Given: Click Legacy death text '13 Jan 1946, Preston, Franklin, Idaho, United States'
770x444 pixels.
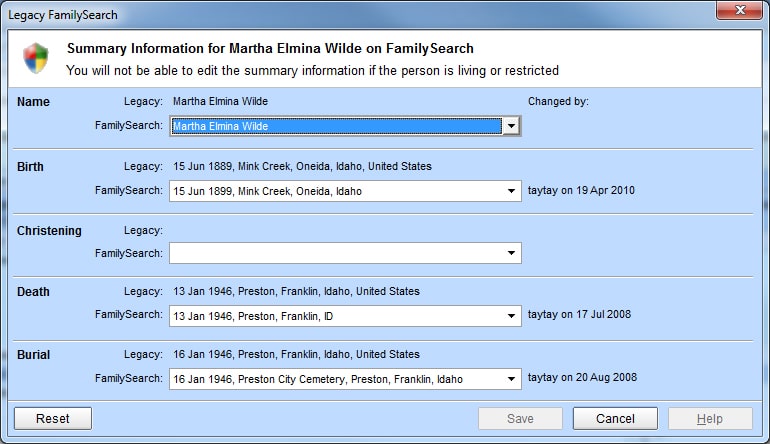Looking at the screenshot, I should click(296, 291).
